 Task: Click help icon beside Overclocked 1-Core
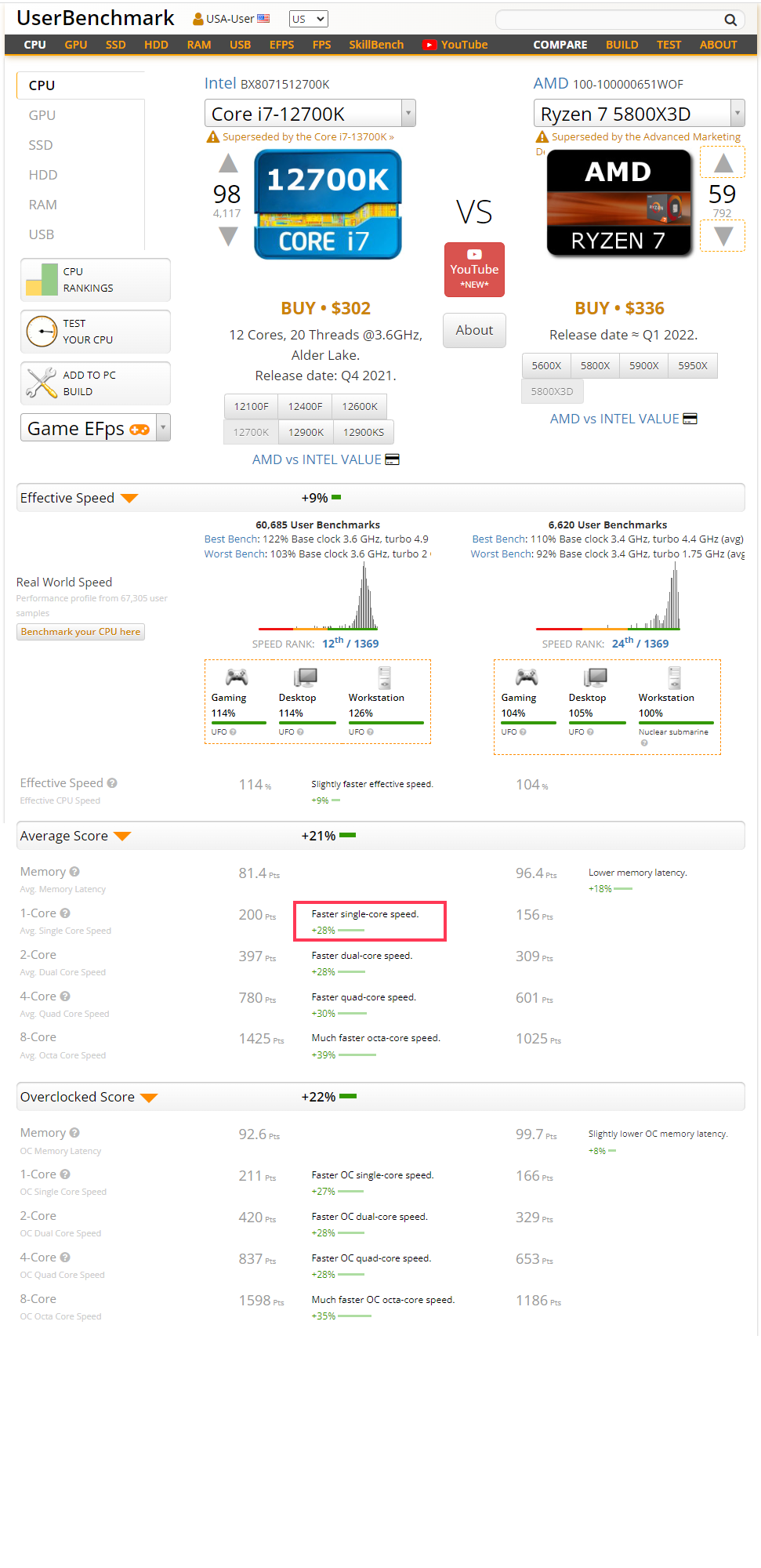pos(65,1174)
